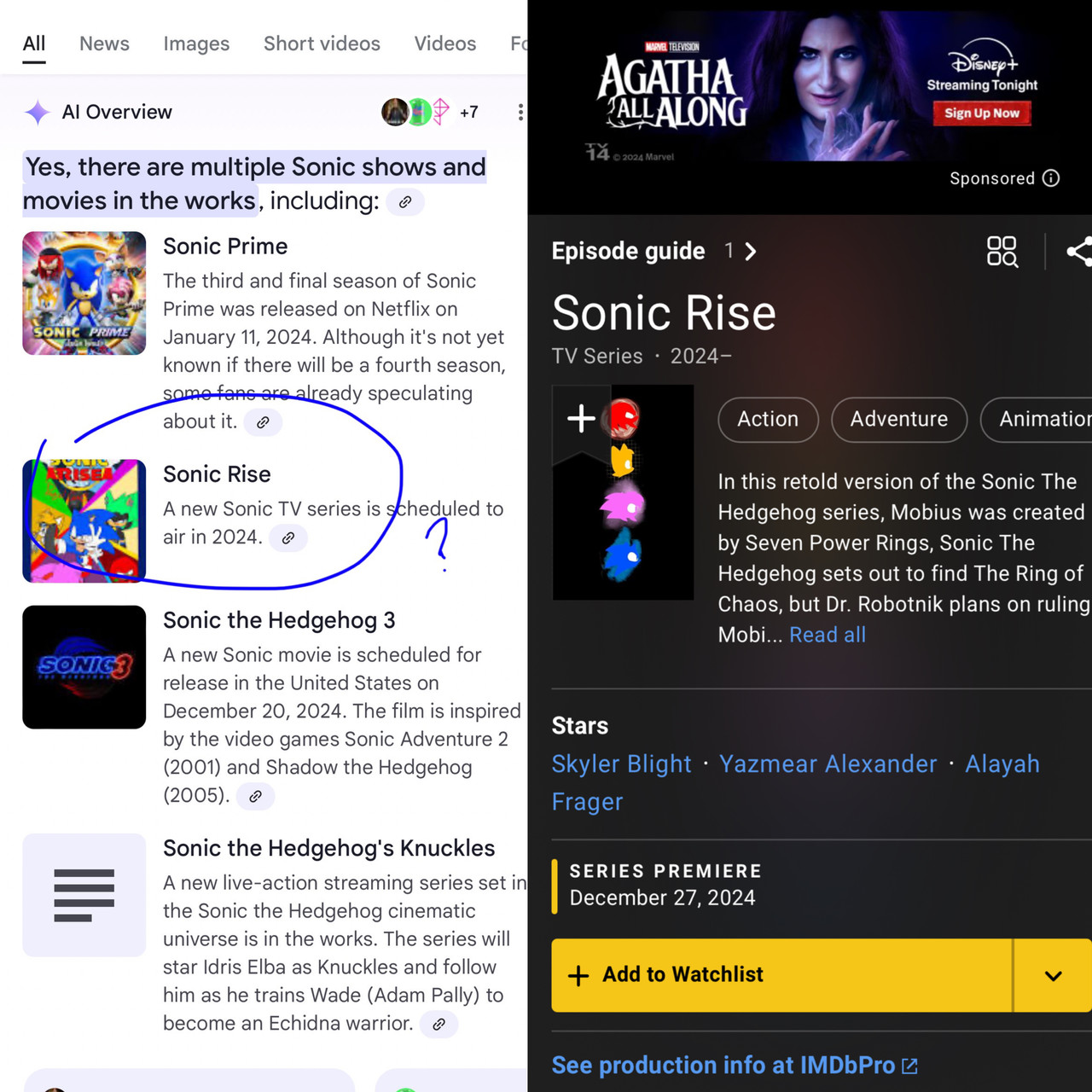Viewport: 1092px width, 1092px height.
Task: Add Sonic Rise poster to watchlist ribbon
Action: click(581, 419)
